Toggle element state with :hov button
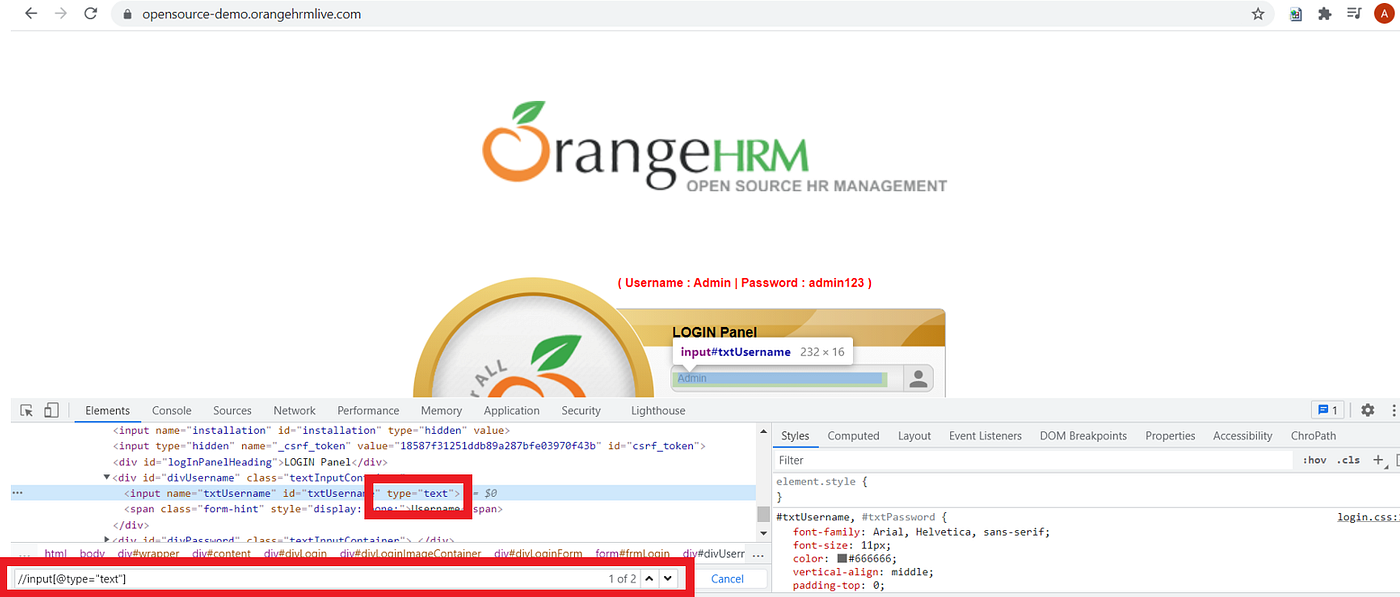Image resolution: width=1400 pixels, height=597 pixels. [x=1313, y=459]
